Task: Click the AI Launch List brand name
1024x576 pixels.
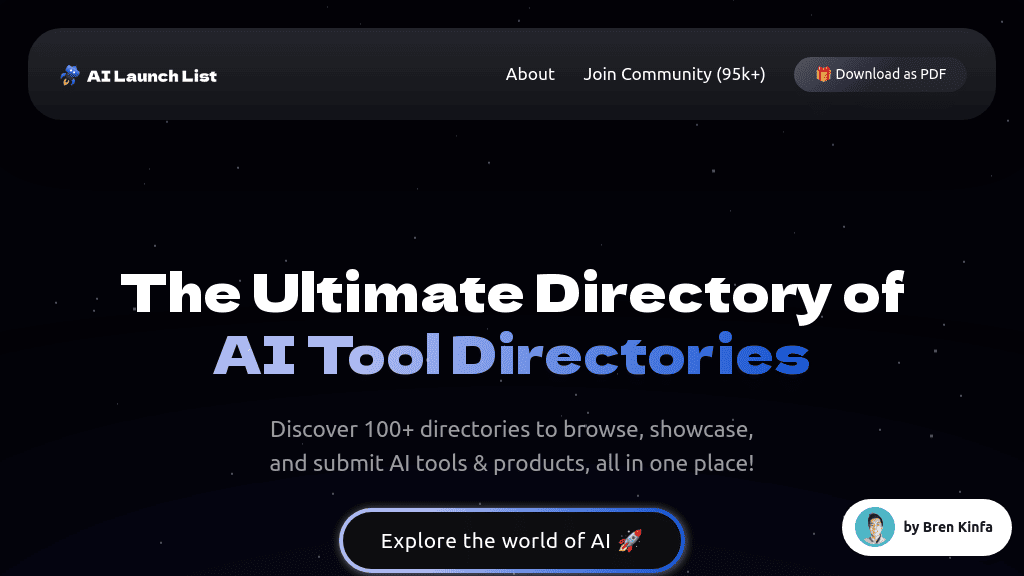Action: (153, 75)
